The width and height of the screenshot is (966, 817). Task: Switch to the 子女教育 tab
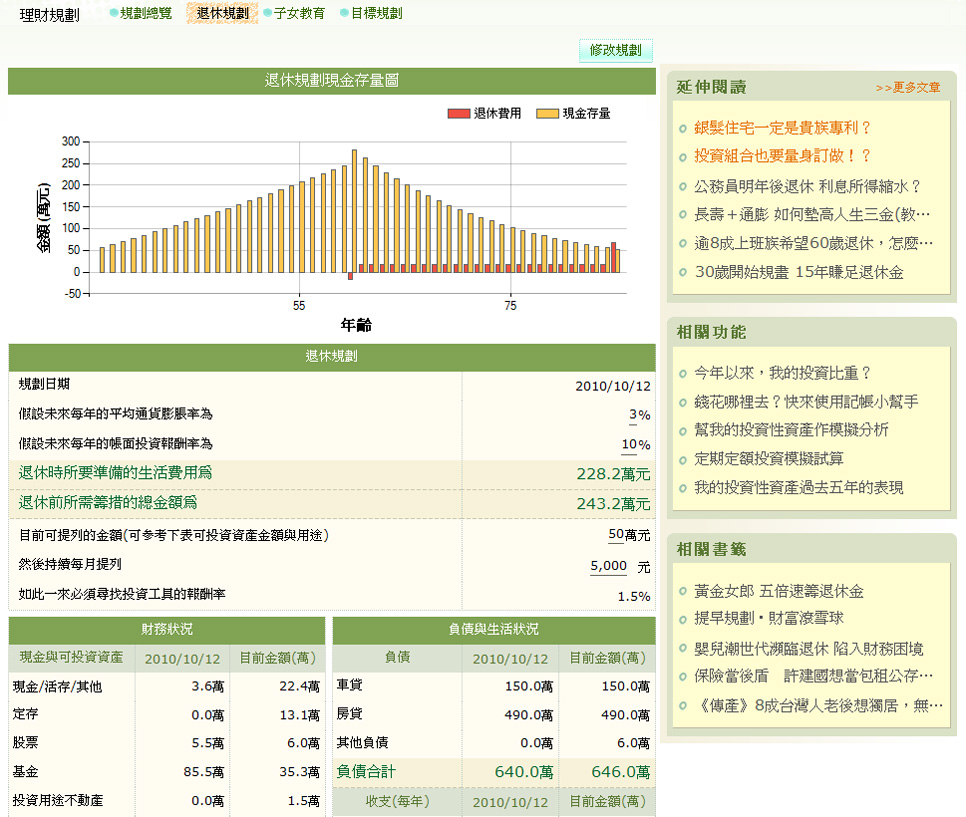tap(300, 14)
